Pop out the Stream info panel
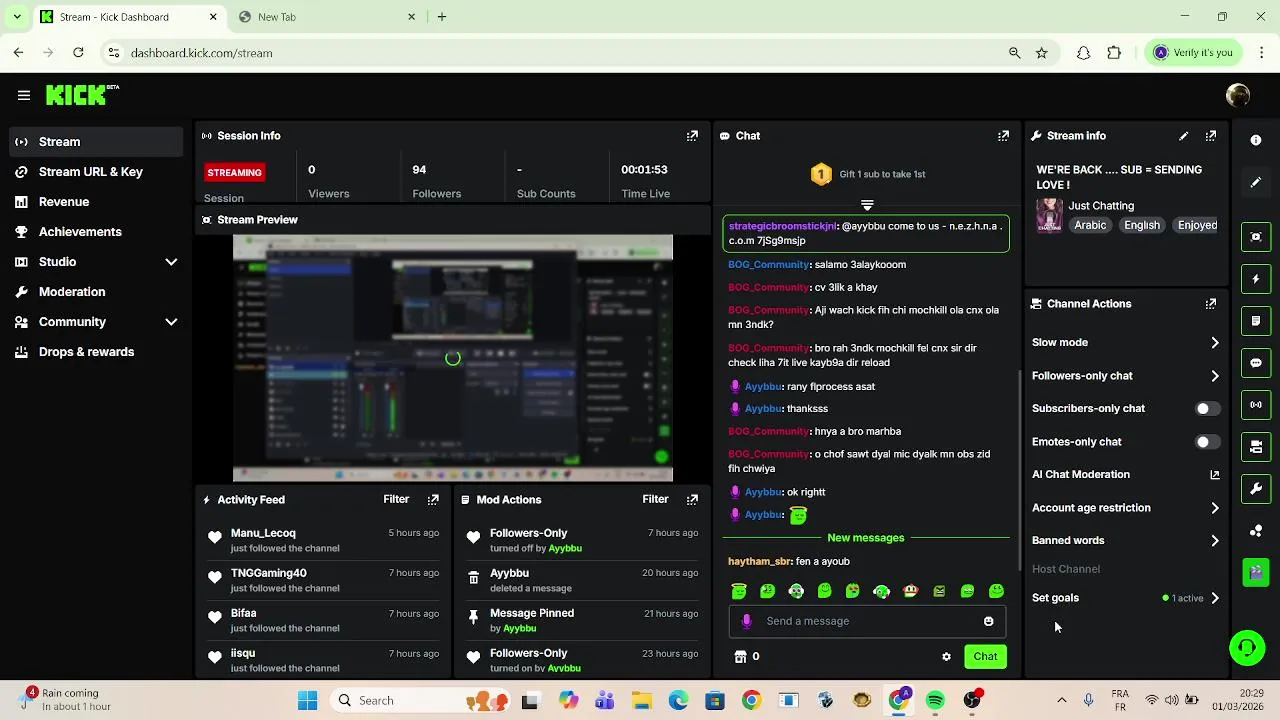Screen dimensions: 1280x720 tap(1211, 136)
